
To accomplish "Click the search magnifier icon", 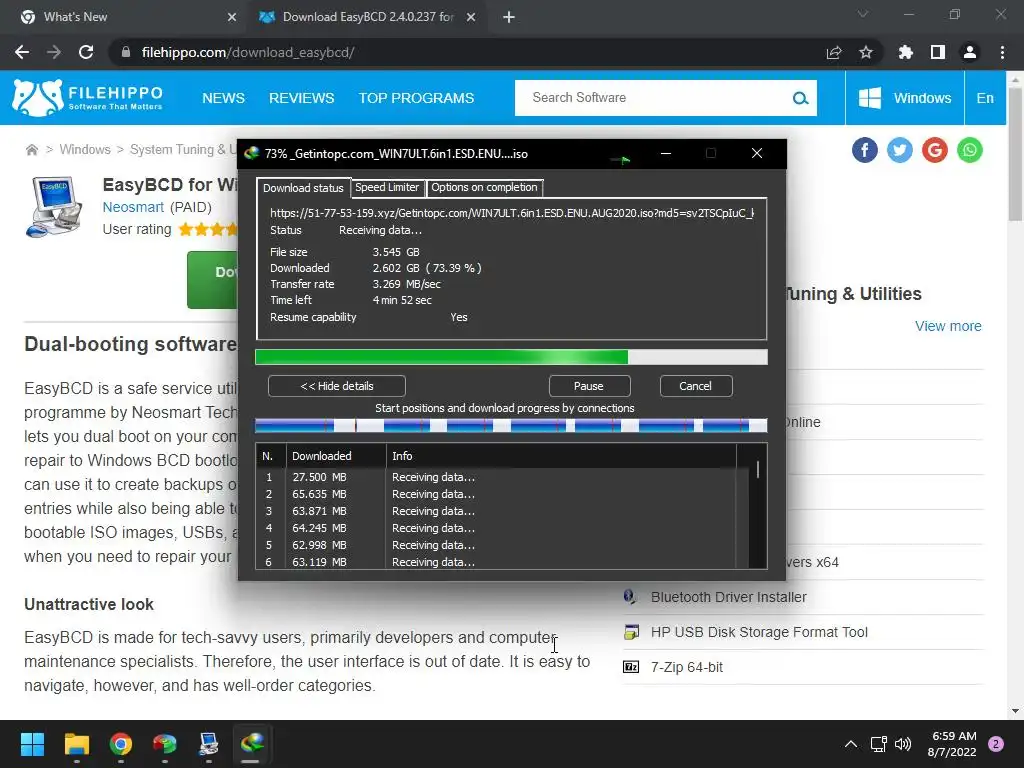I will click(800, 98).
